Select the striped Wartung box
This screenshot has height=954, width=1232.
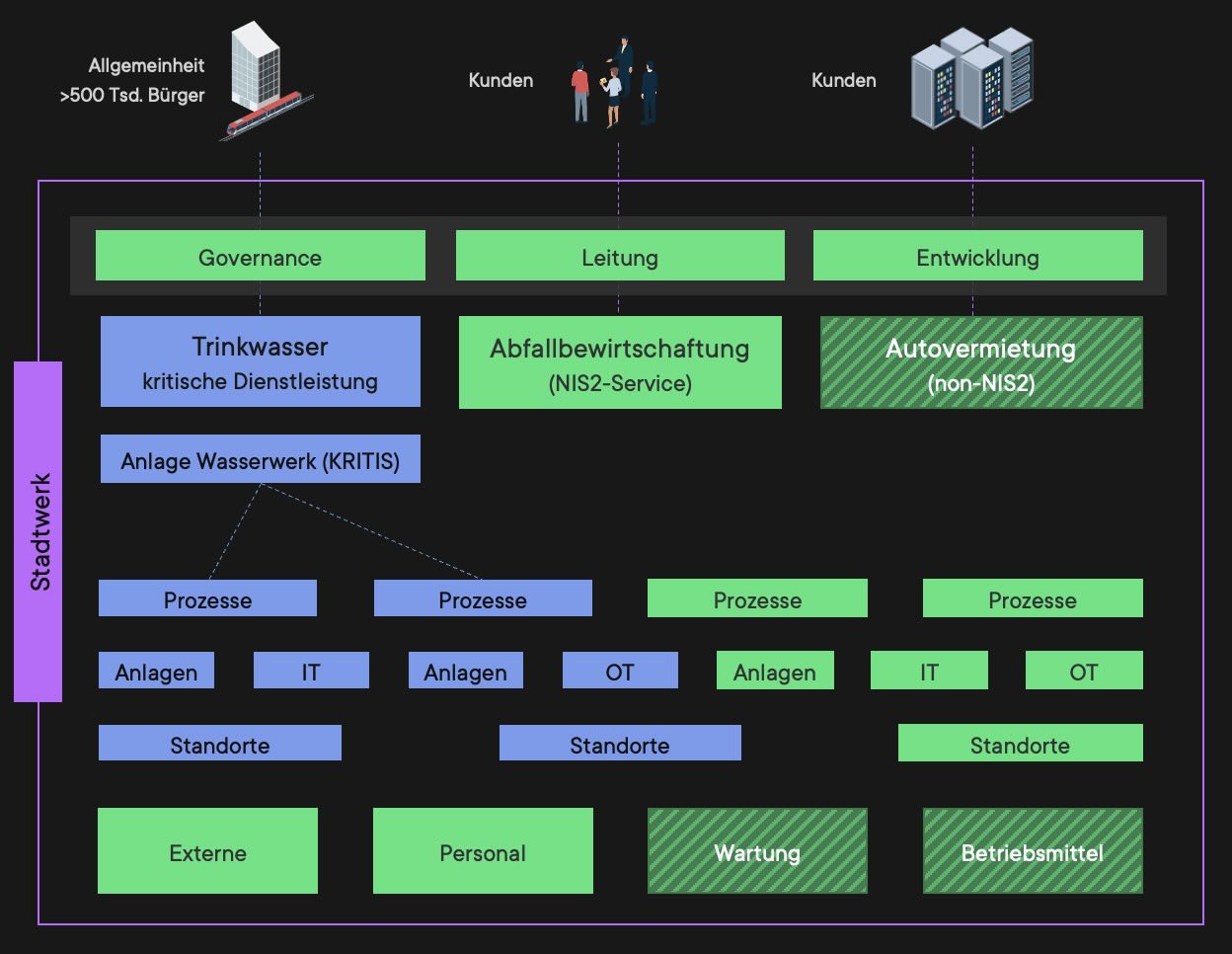click(757, 851)
